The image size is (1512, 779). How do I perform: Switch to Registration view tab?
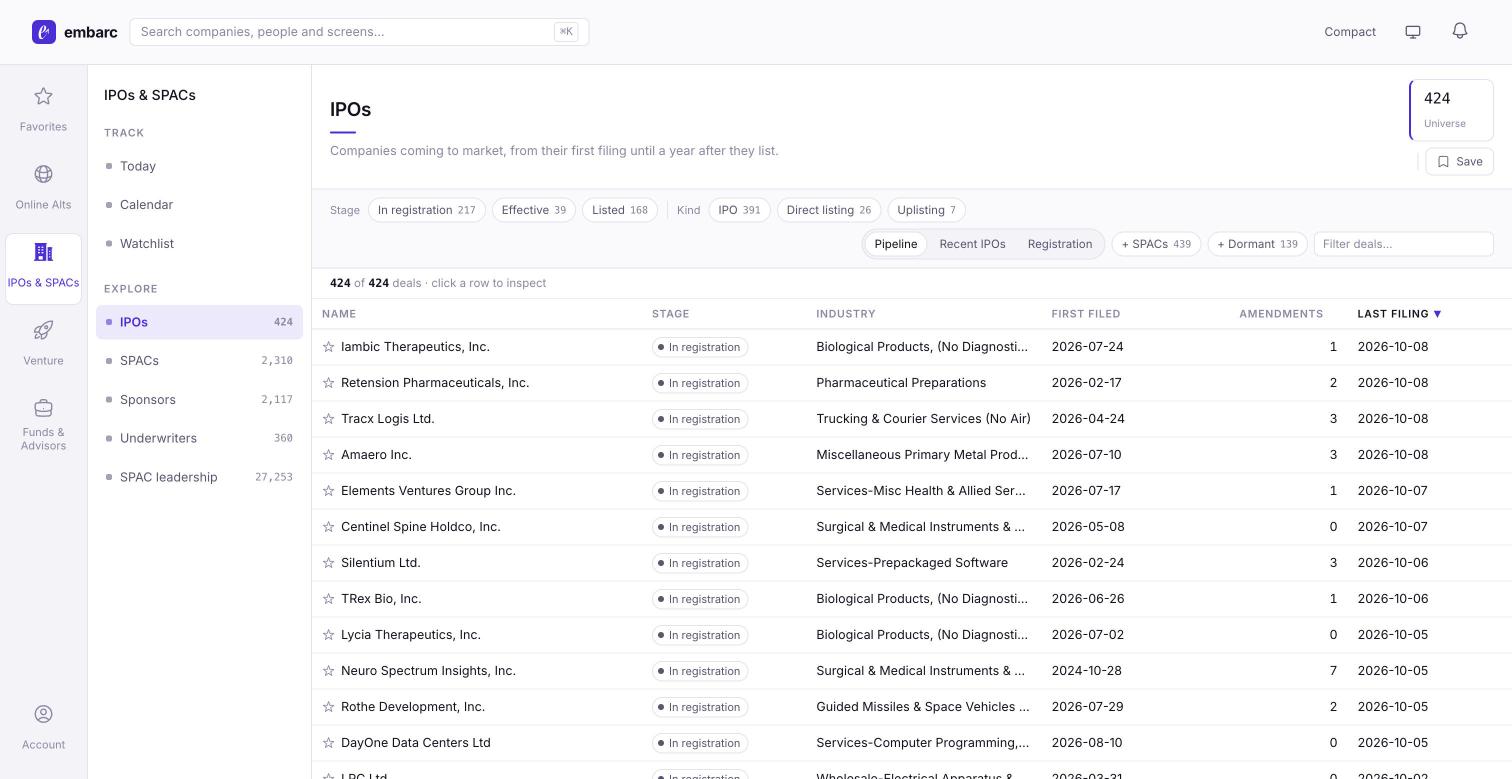pos(1060,244)
